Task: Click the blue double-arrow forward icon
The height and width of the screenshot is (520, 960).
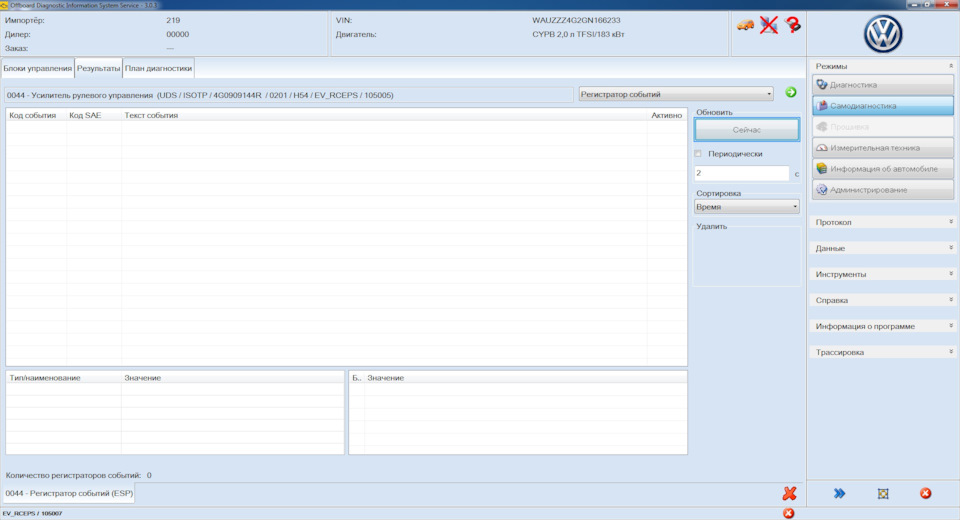Action: click(839, 493)
